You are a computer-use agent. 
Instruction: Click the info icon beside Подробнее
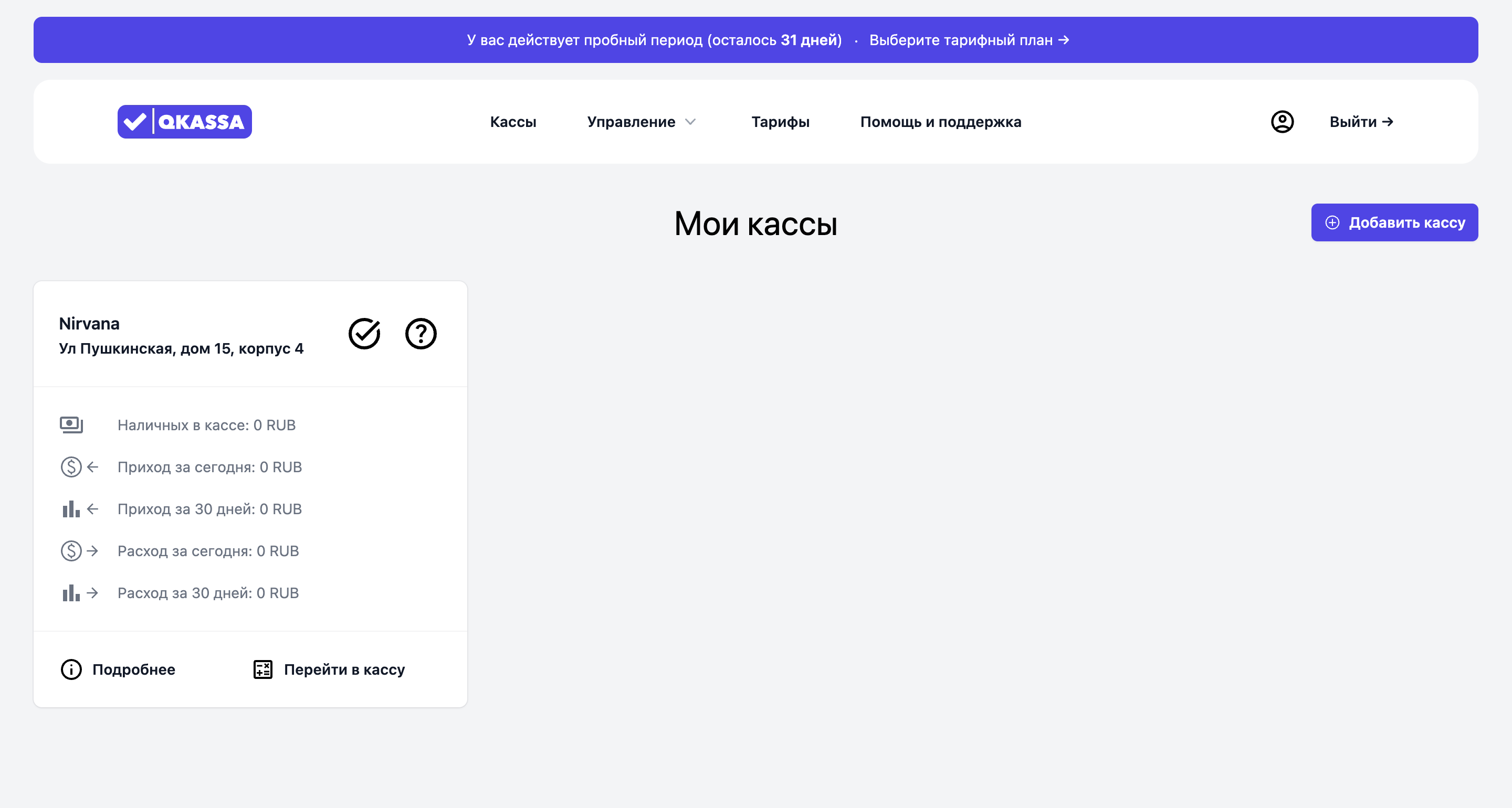pos(71,669)
